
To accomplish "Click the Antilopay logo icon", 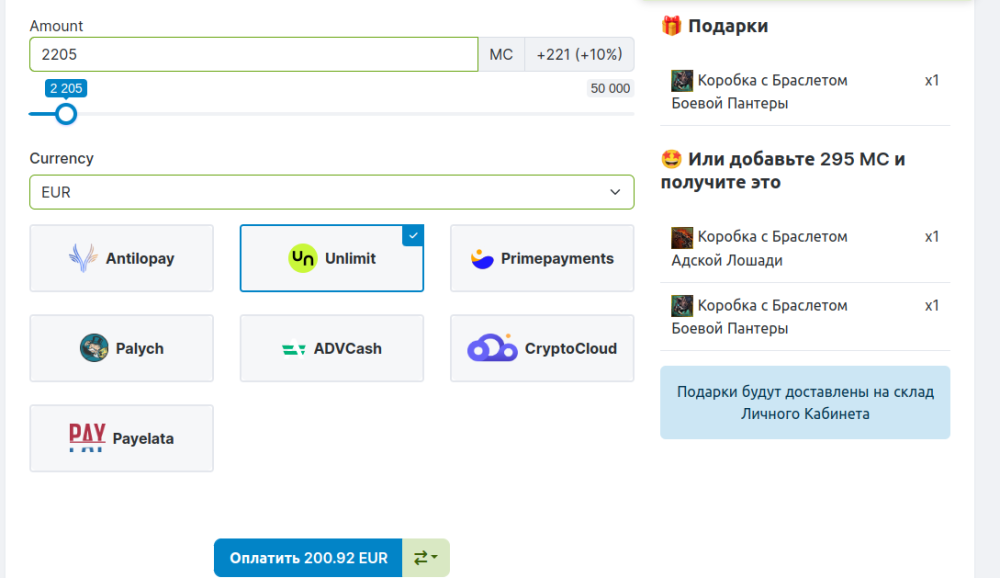I will (x=83, y=258).
